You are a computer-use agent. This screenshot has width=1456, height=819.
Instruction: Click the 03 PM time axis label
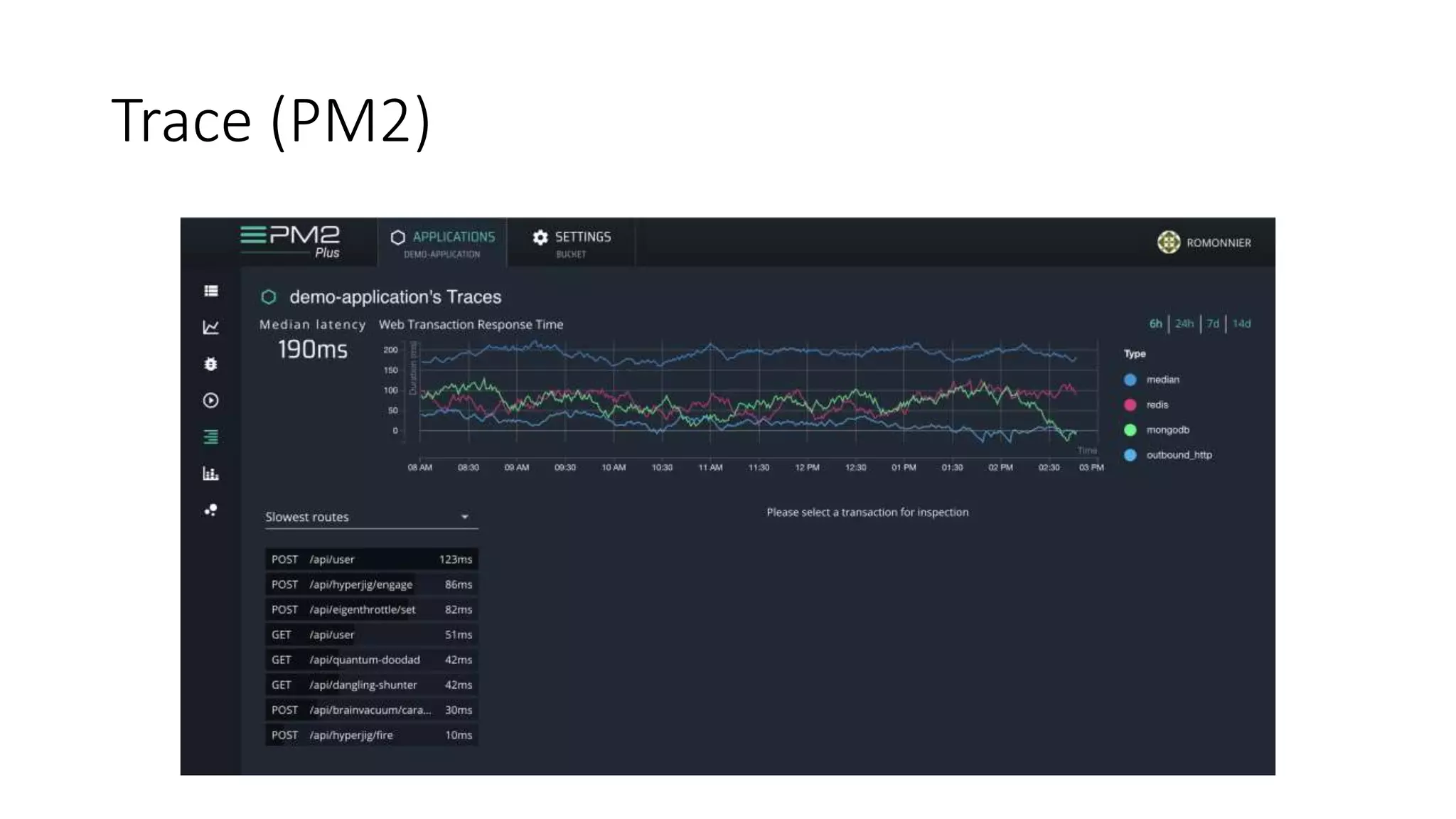[x=1091, y=467]
